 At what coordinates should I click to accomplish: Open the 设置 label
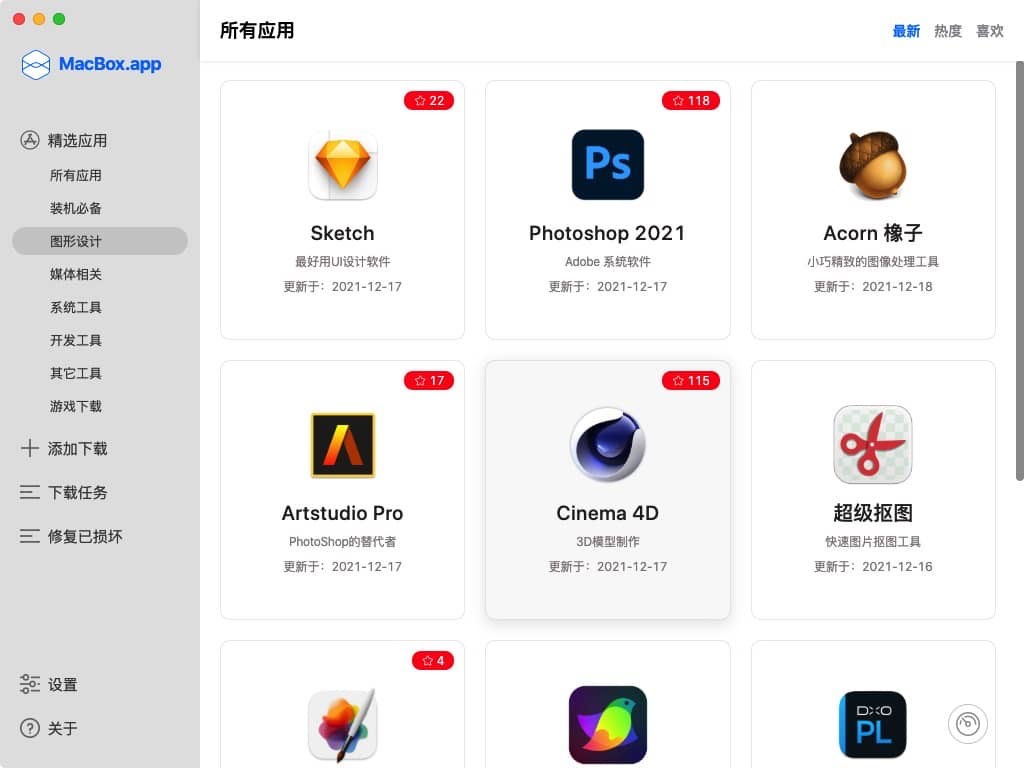click(62, 684)
